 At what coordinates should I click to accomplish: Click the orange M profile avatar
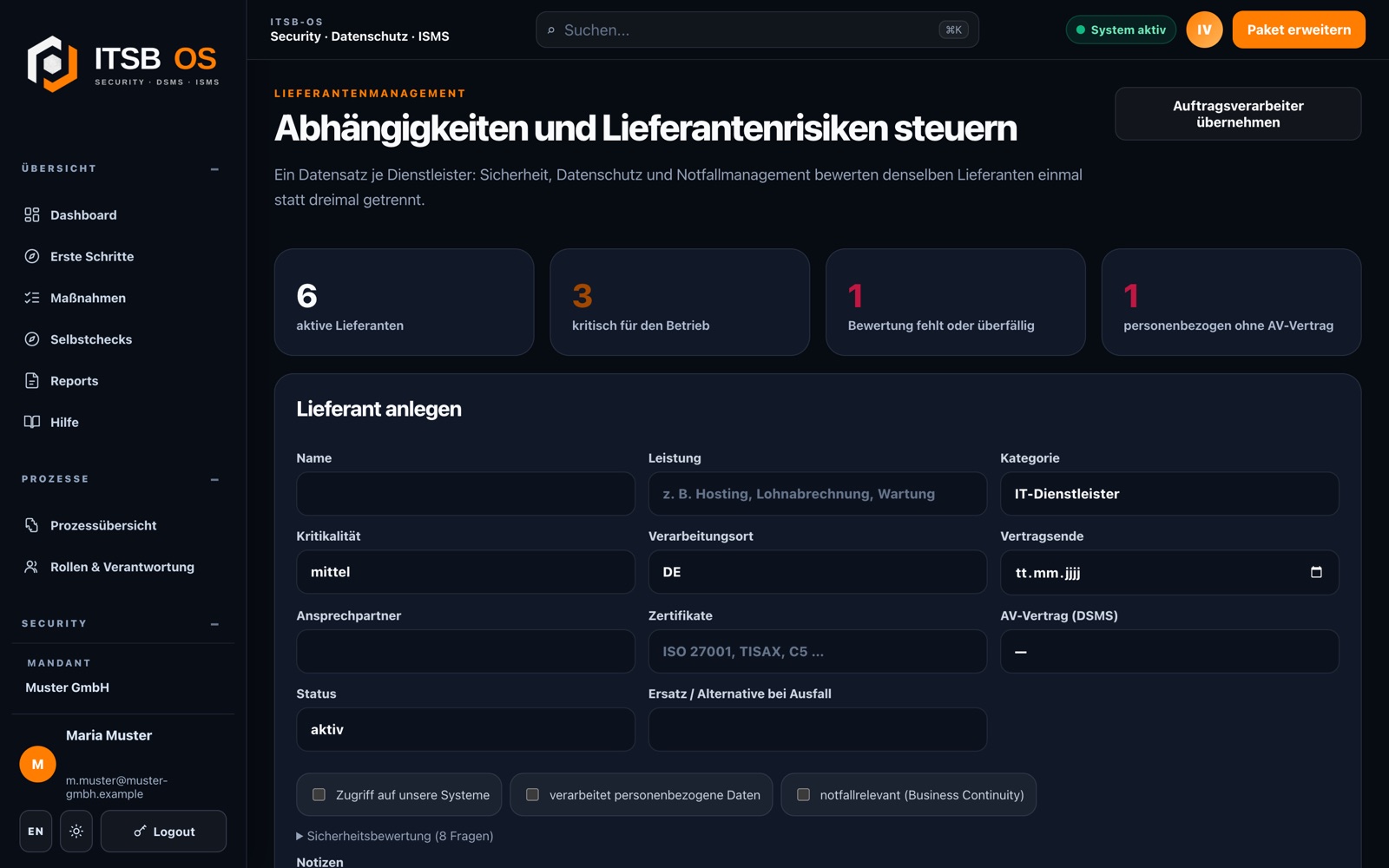point(37,764)
